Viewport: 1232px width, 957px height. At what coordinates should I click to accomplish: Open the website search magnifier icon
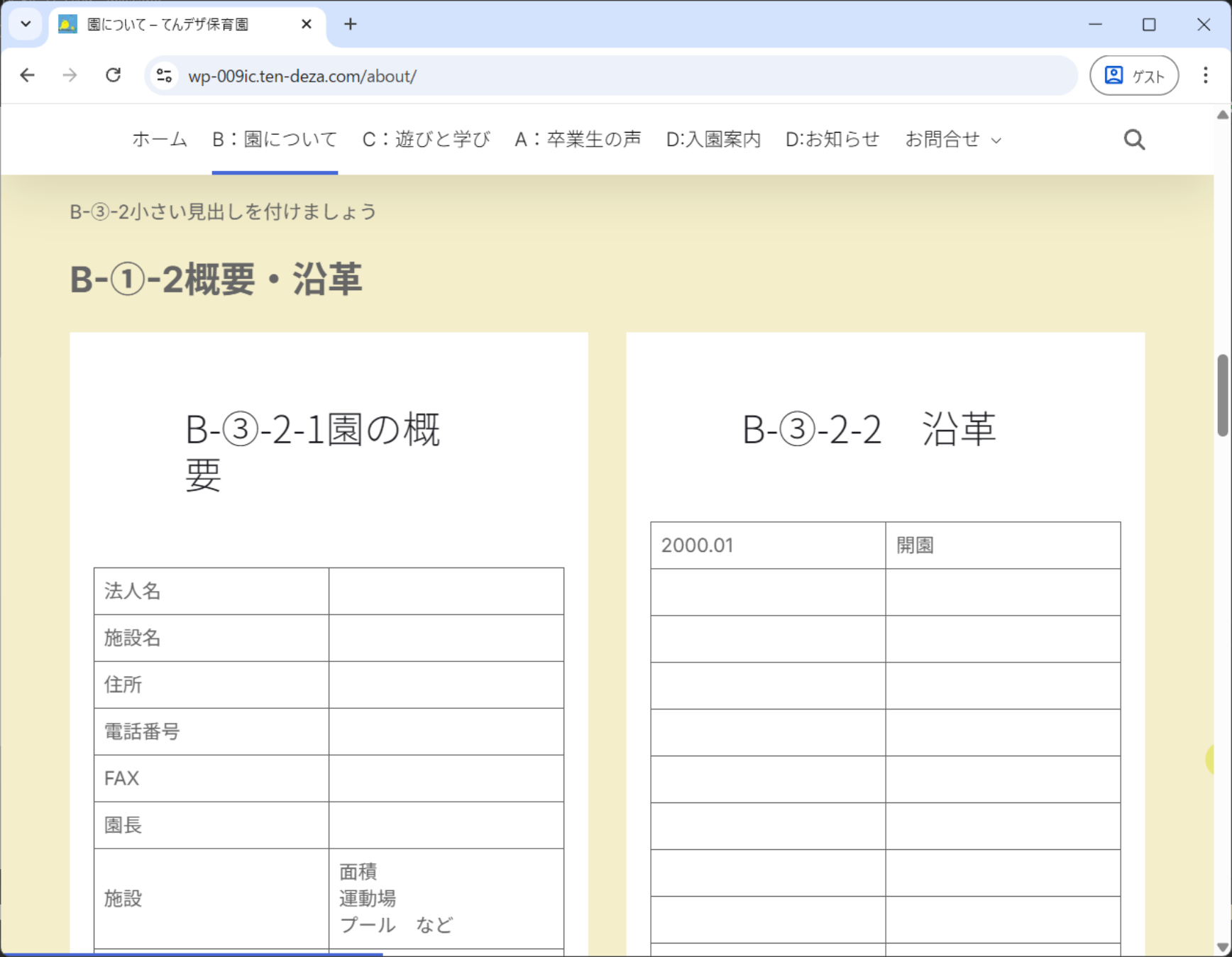click(1133, 140)
